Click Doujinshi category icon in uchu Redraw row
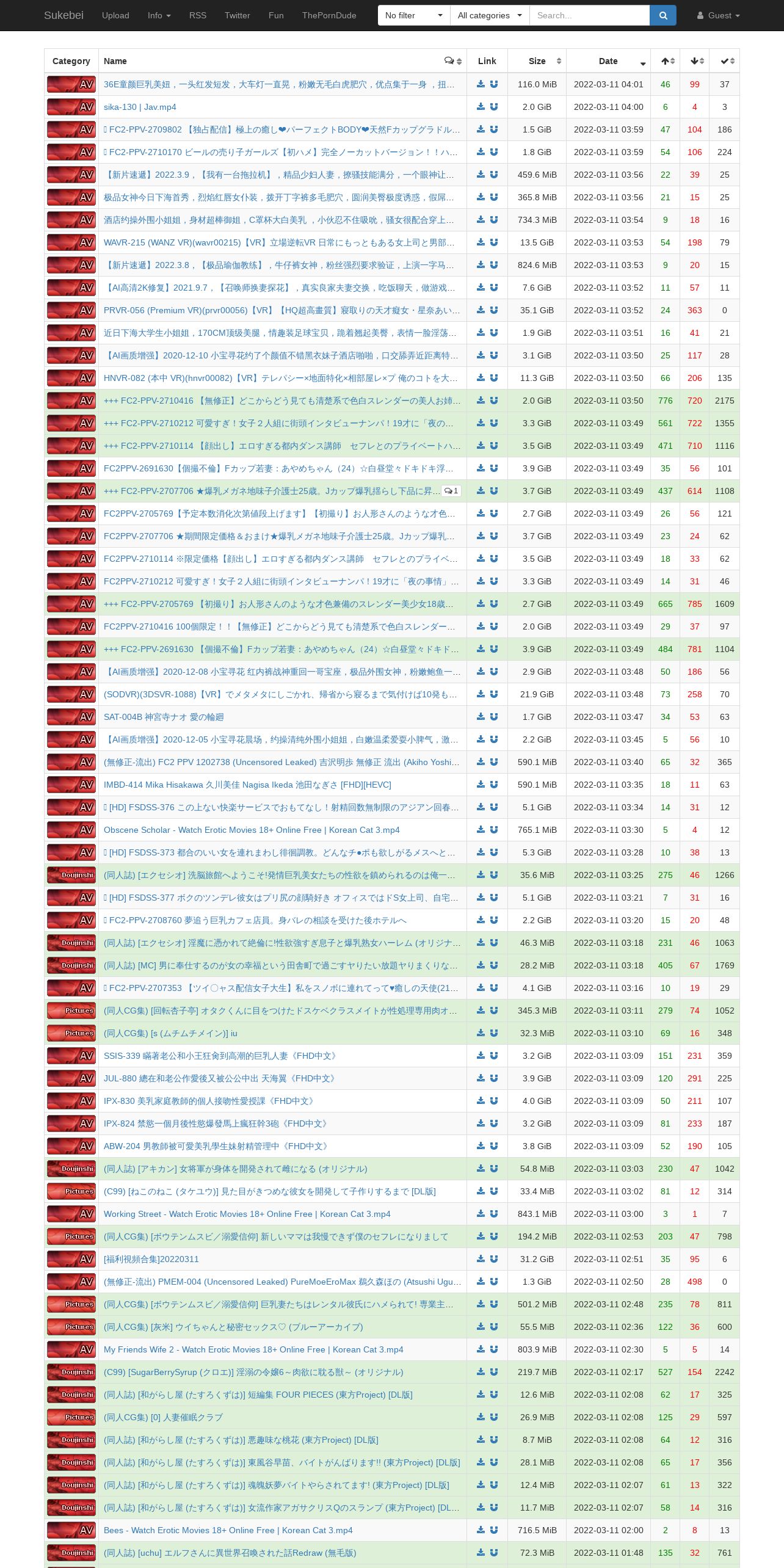Image resolution: width=784 pixels, height=1568 pixels. coord(71,1553)
